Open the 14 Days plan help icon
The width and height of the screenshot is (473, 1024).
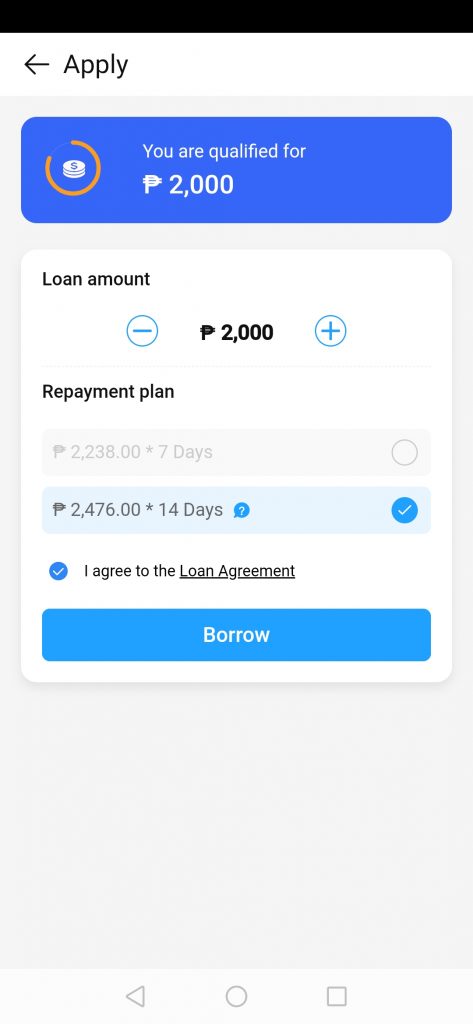241,511
